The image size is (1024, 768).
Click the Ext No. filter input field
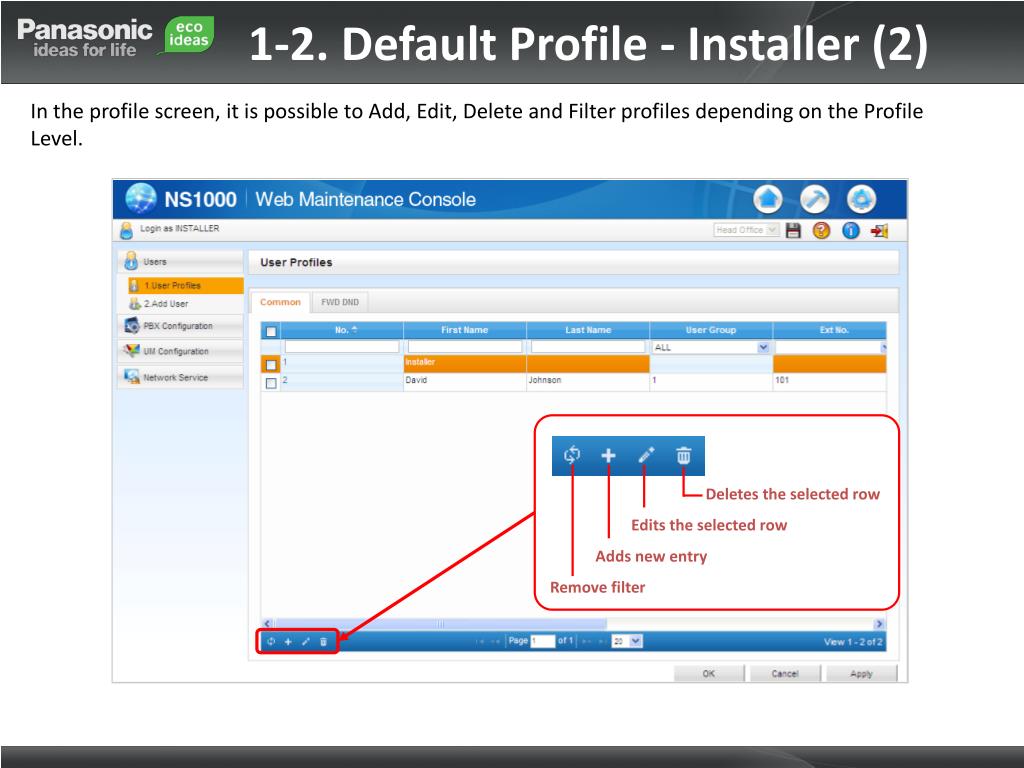coord(829,347)
